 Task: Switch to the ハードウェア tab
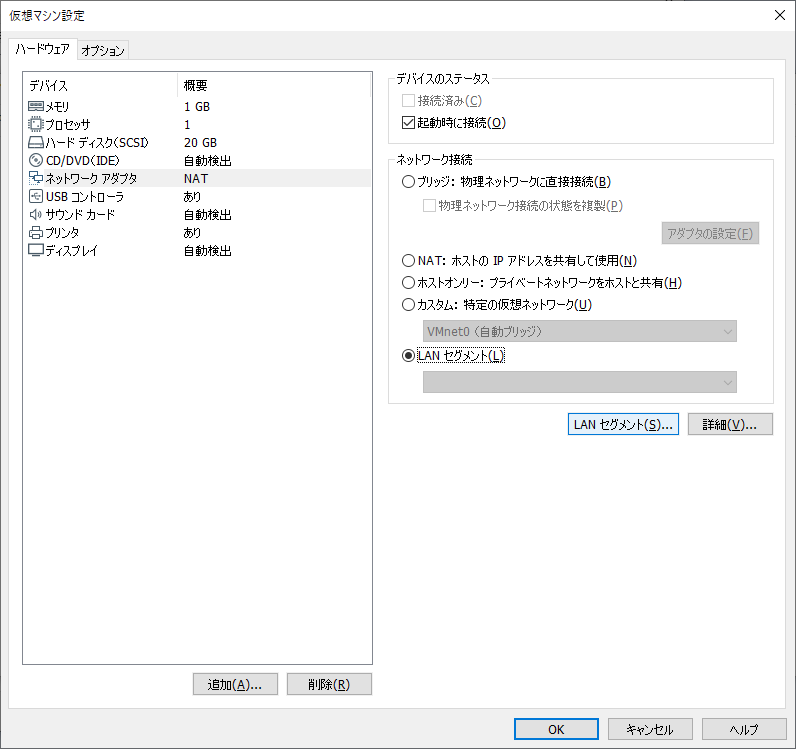(x=43, y=49)
